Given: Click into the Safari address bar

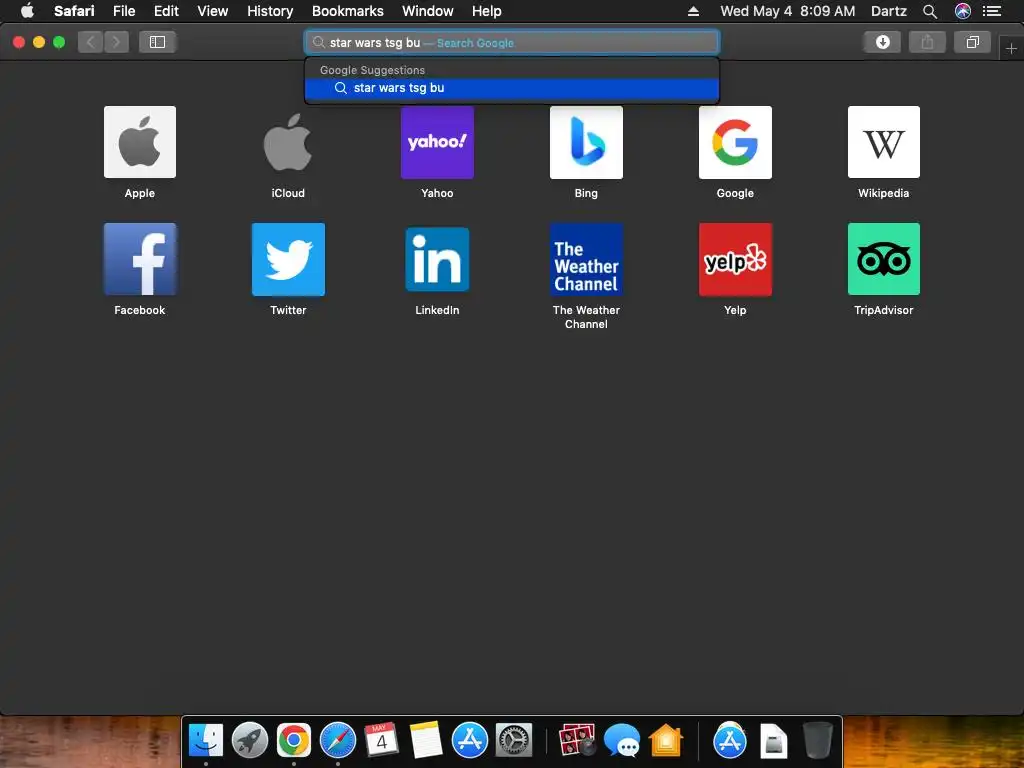Looking at the screenshot, I should [x=512, y=42].
